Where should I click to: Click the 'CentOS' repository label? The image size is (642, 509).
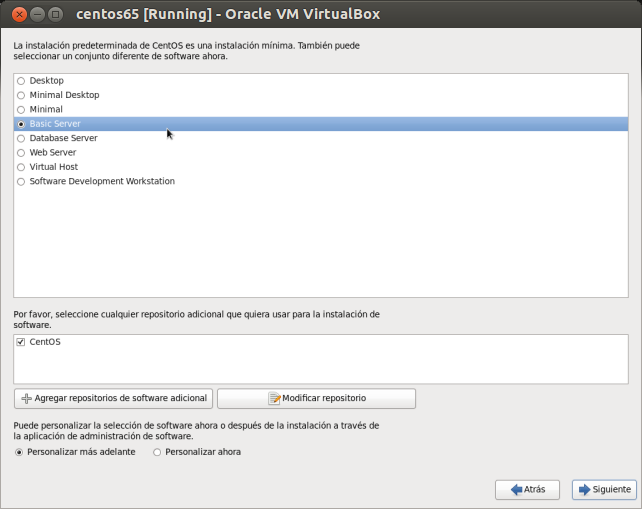(45, 342)
